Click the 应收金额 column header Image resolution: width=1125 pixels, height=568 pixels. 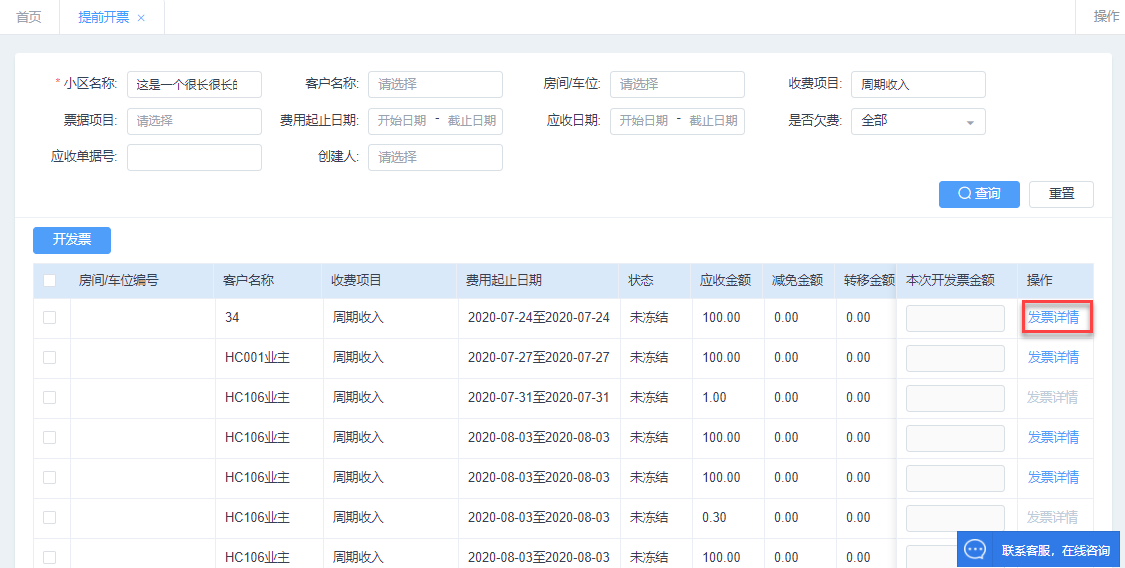(725, 280)
